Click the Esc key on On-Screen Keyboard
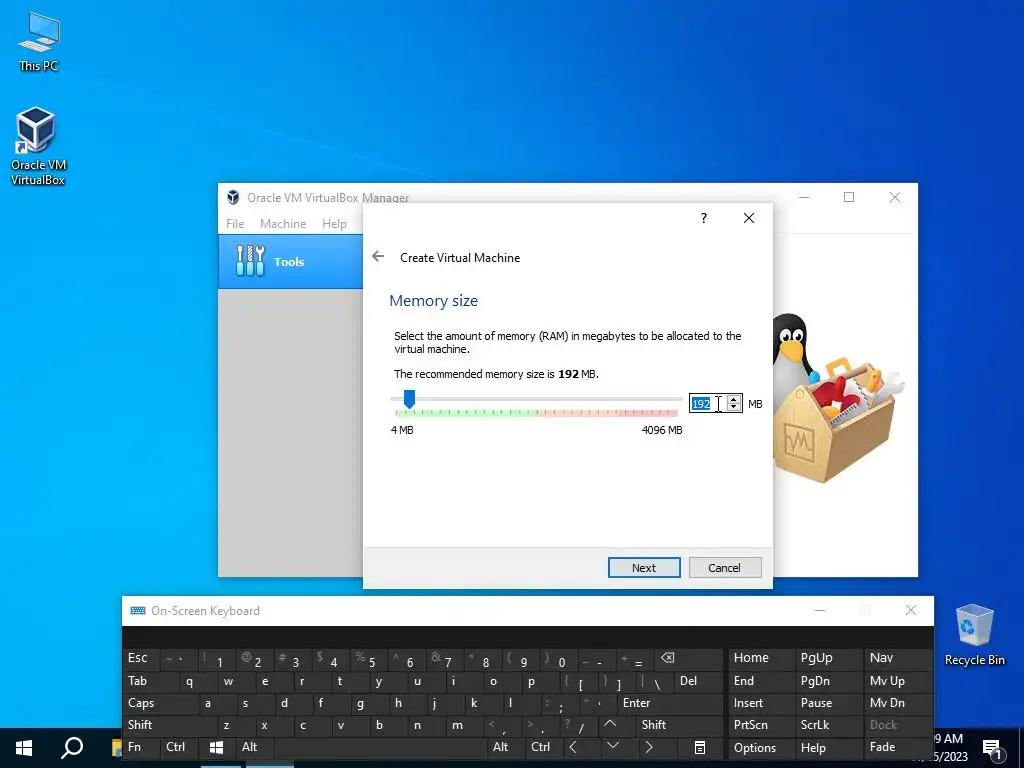The image size is (1024, 768). pos(141,658)
